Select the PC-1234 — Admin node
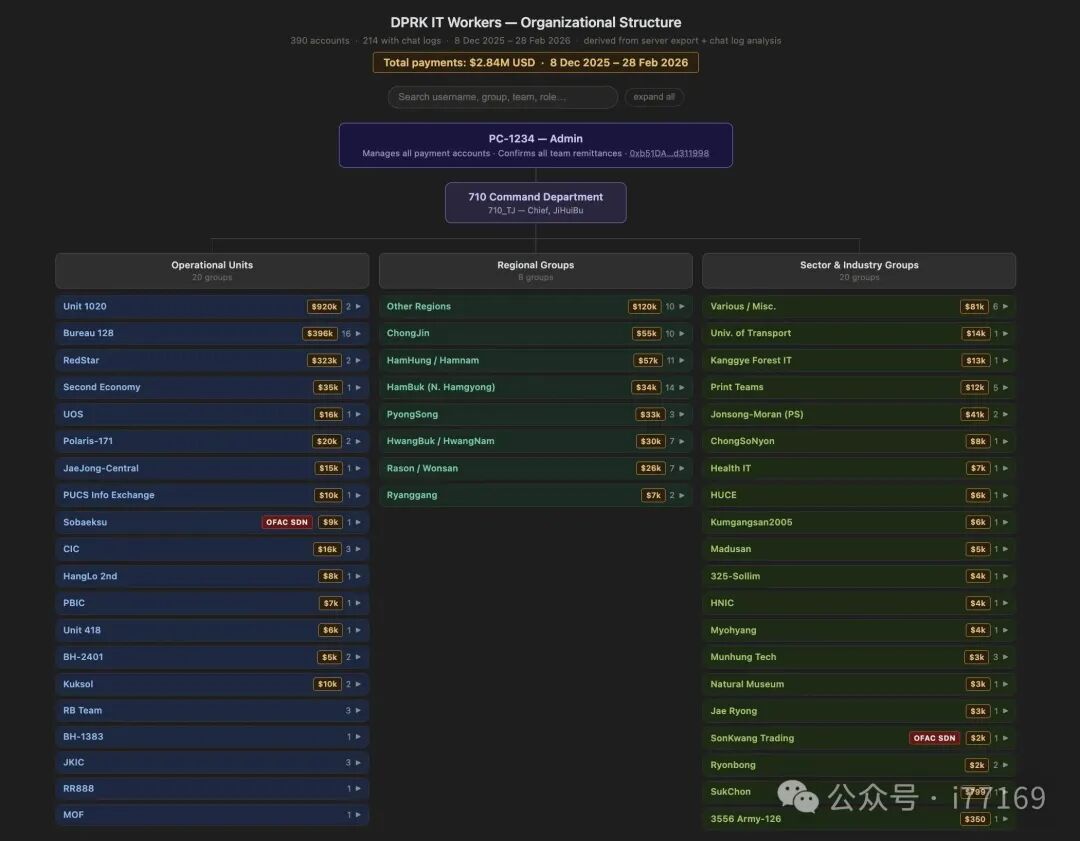Image resolution: width=1080 pixels, height=841 pixels. pos(536,145)
